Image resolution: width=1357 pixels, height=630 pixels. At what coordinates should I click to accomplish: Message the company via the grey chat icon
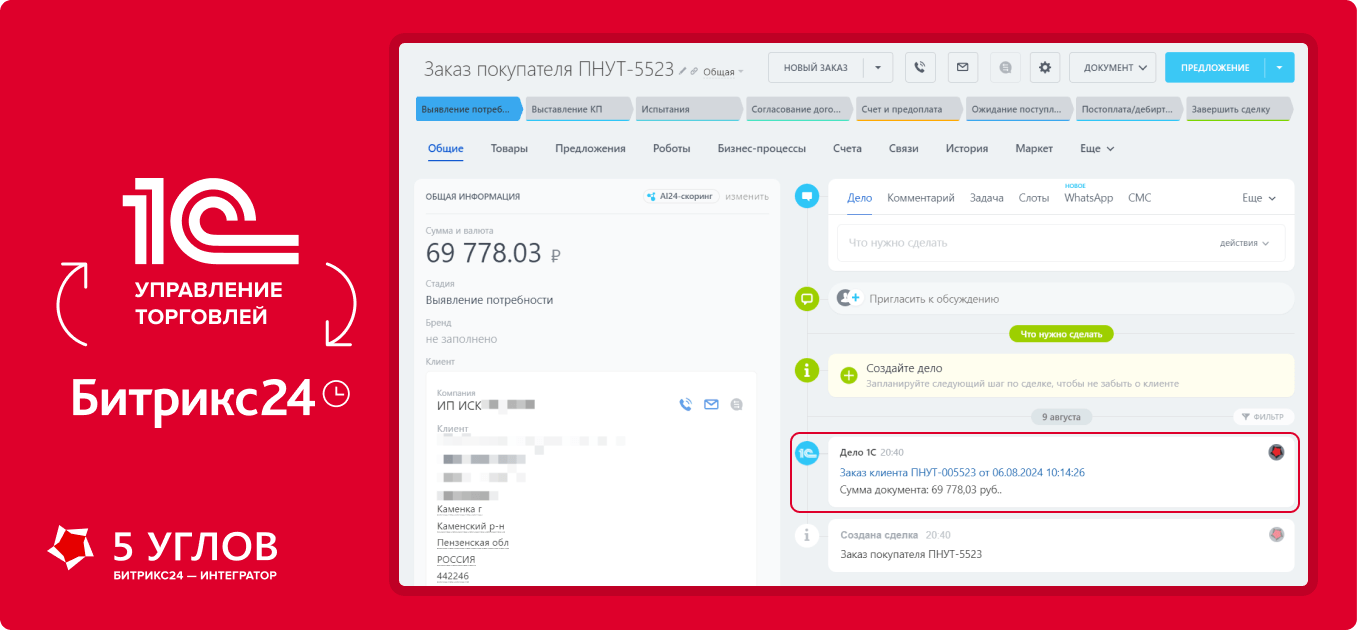[737, 405]
